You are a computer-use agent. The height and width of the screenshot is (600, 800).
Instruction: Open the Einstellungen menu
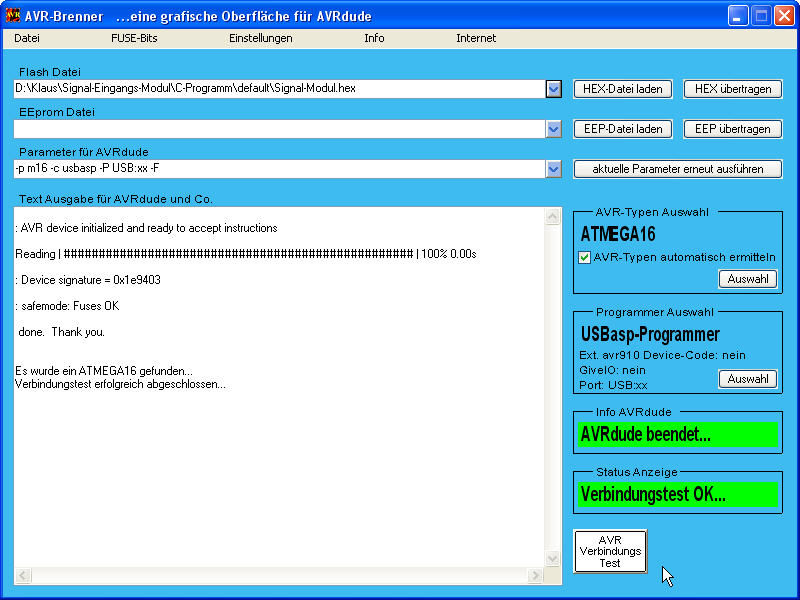tap(261, 38)
